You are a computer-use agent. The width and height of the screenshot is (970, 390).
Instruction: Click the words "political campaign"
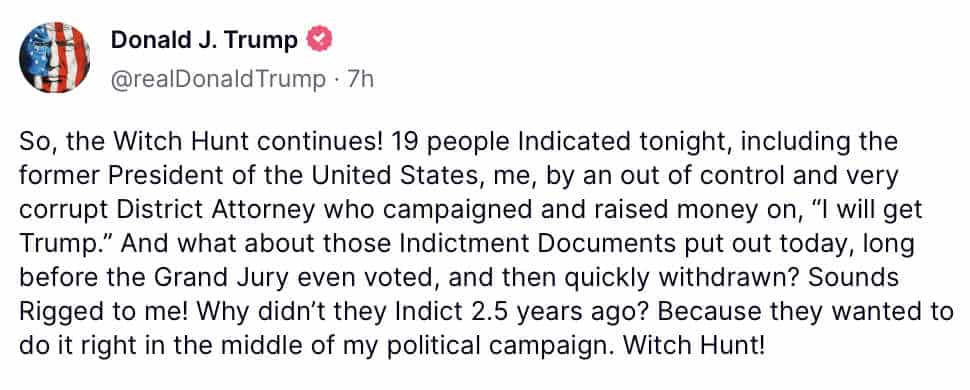tap(494, 346)
